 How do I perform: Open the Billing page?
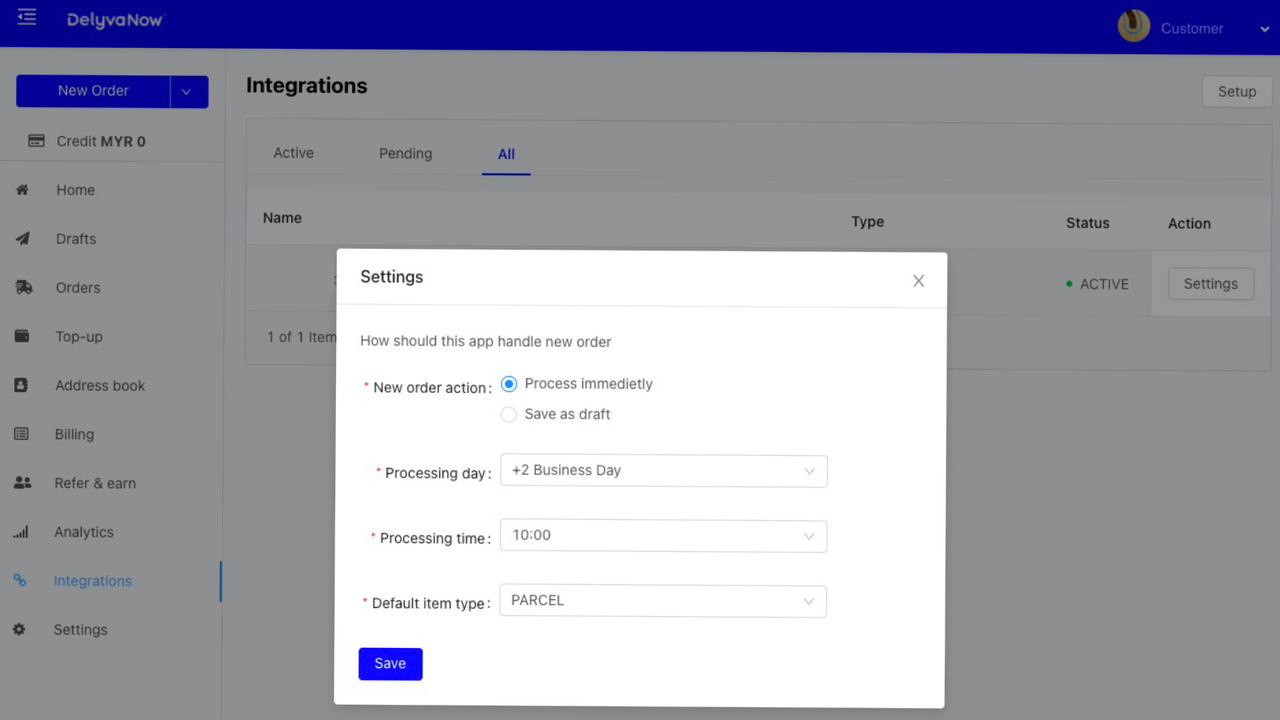(x=74, y=435)
